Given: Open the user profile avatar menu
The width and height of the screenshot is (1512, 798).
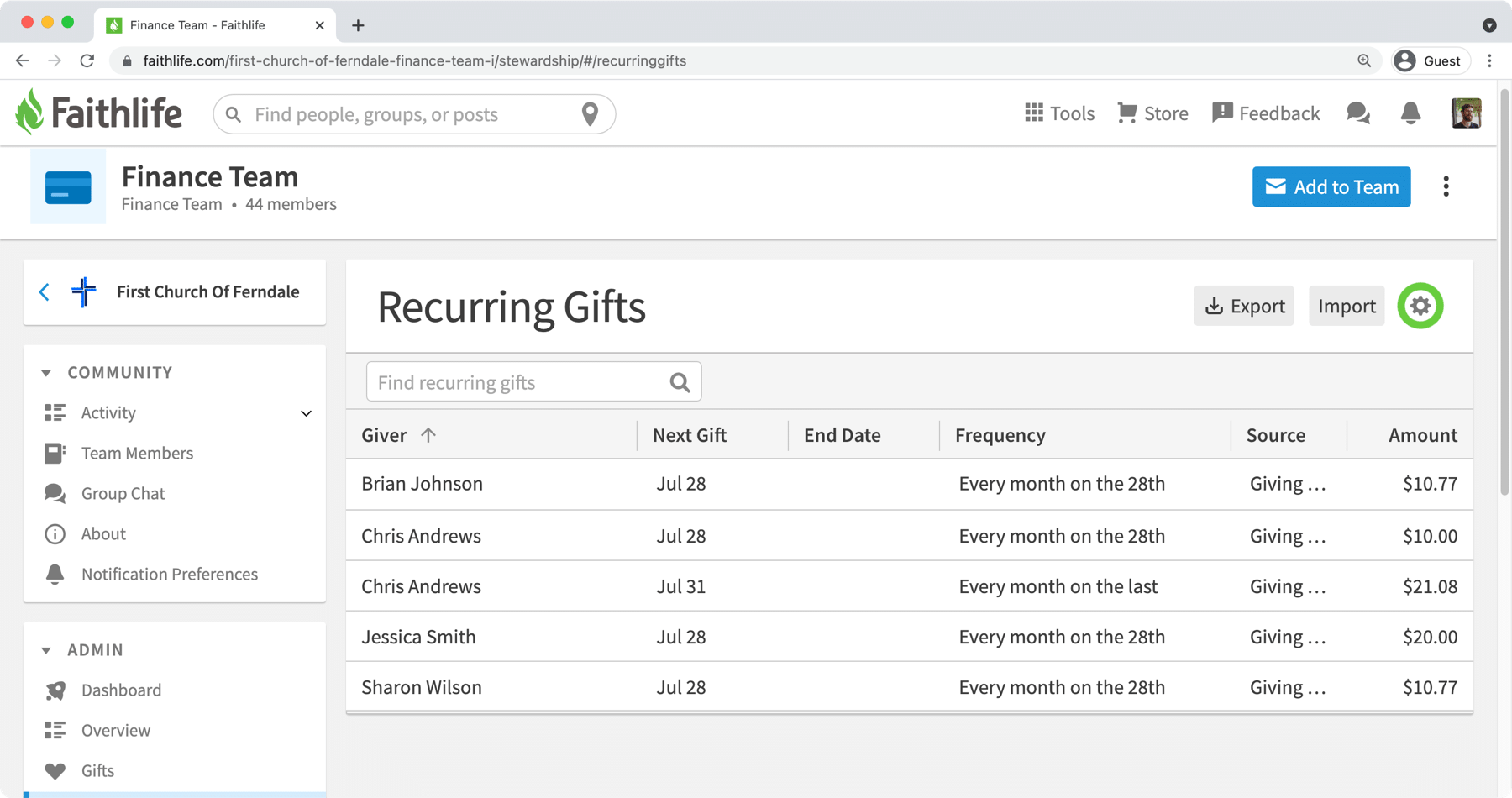Looking at the screenshot, I should pos(1466,113).
